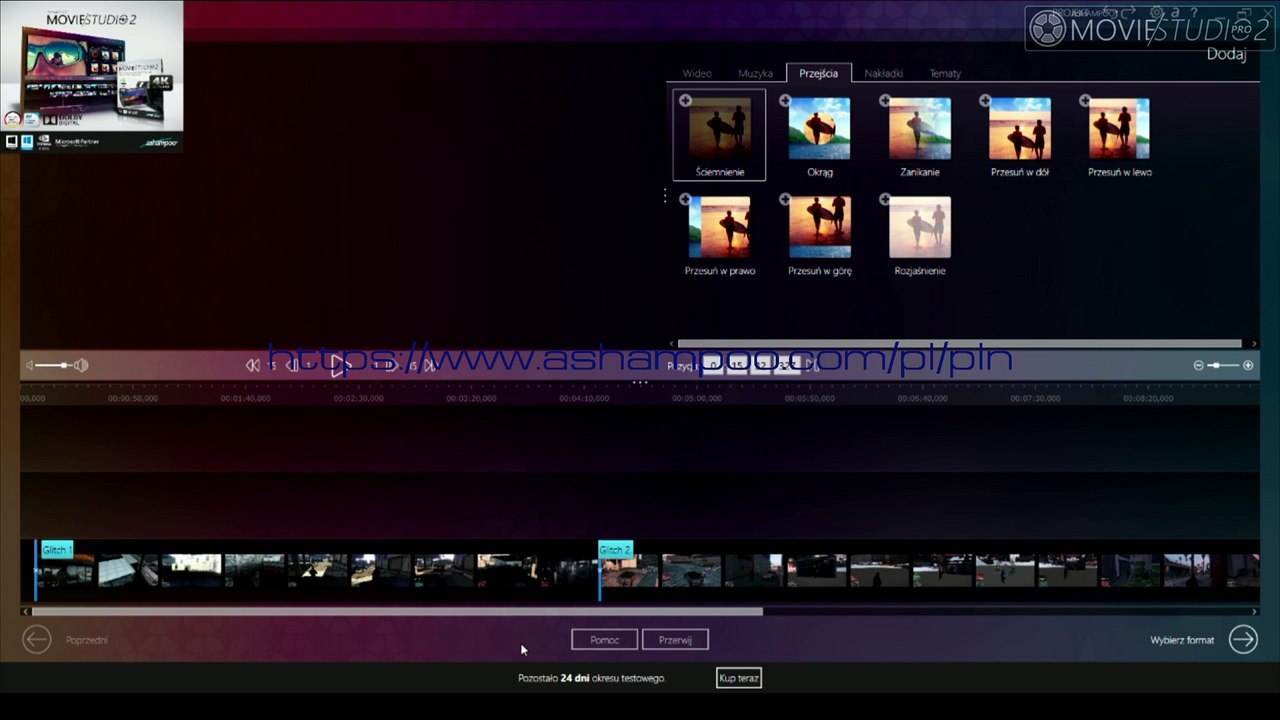Image resolution: width=1280 pixels, height=720 pixels.
Task: Add the Zanikanie transition via plus icon
Action: click(x=885, y=100)
